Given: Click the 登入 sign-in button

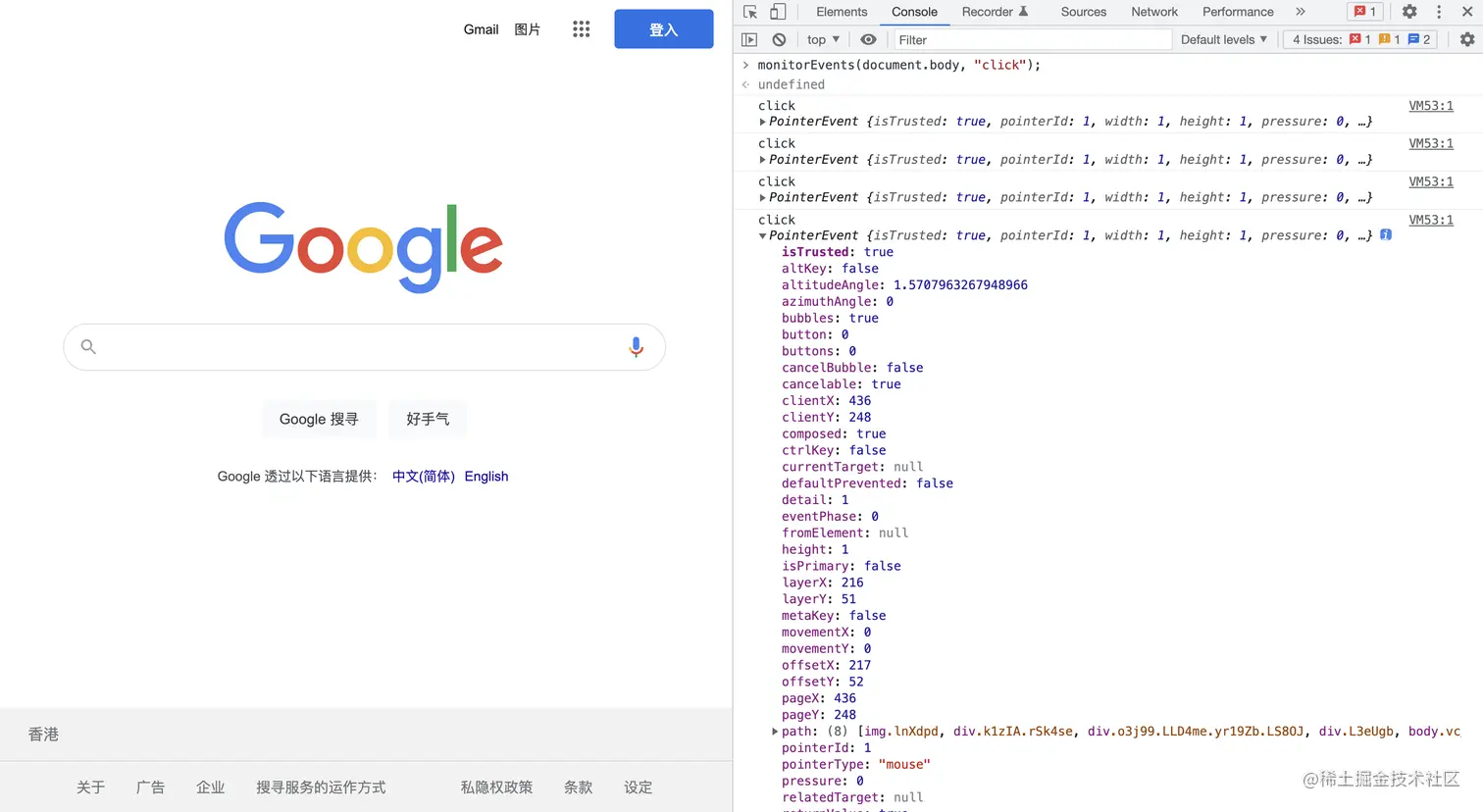Looking at the screenshot, I should click(x=664, y=29).
